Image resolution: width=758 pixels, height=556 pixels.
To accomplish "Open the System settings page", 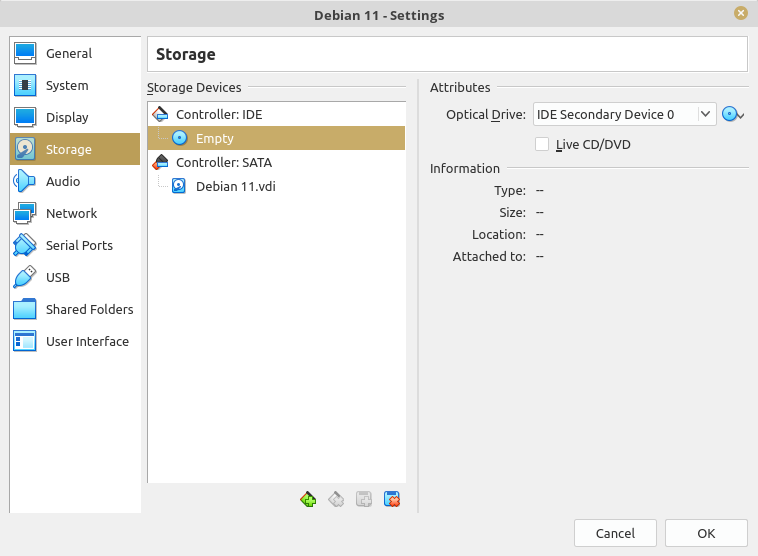I will tap(75, 85).
